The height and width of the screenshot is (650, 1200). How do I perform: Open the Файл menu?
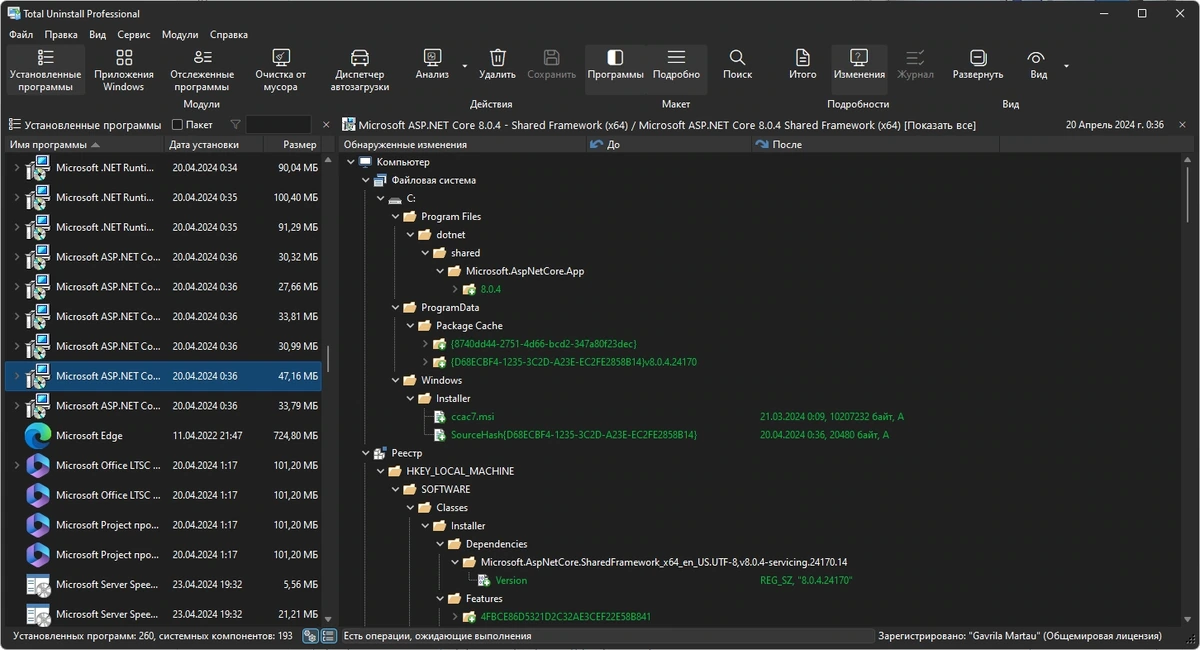click(21, 34)
